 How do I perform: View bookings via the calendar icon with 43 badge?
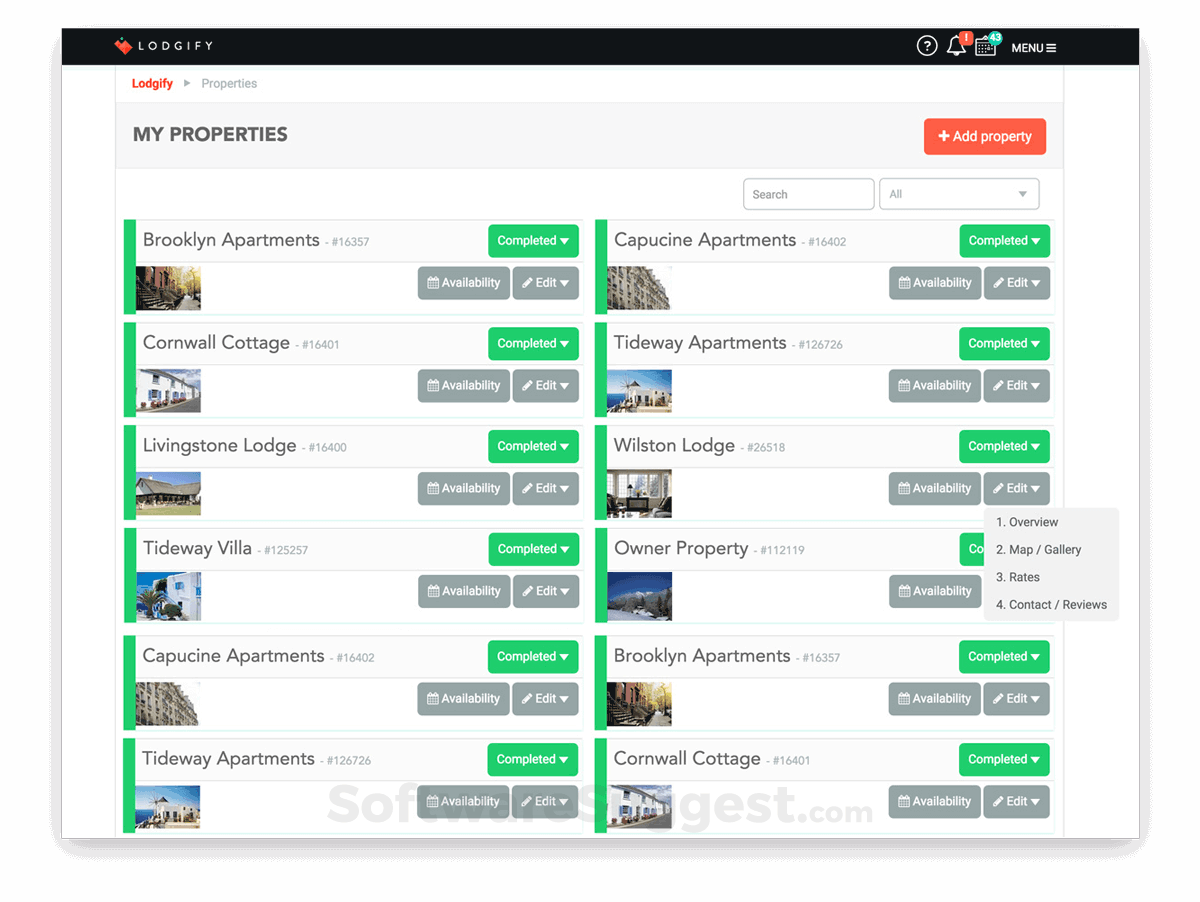(x=985, y=46)
